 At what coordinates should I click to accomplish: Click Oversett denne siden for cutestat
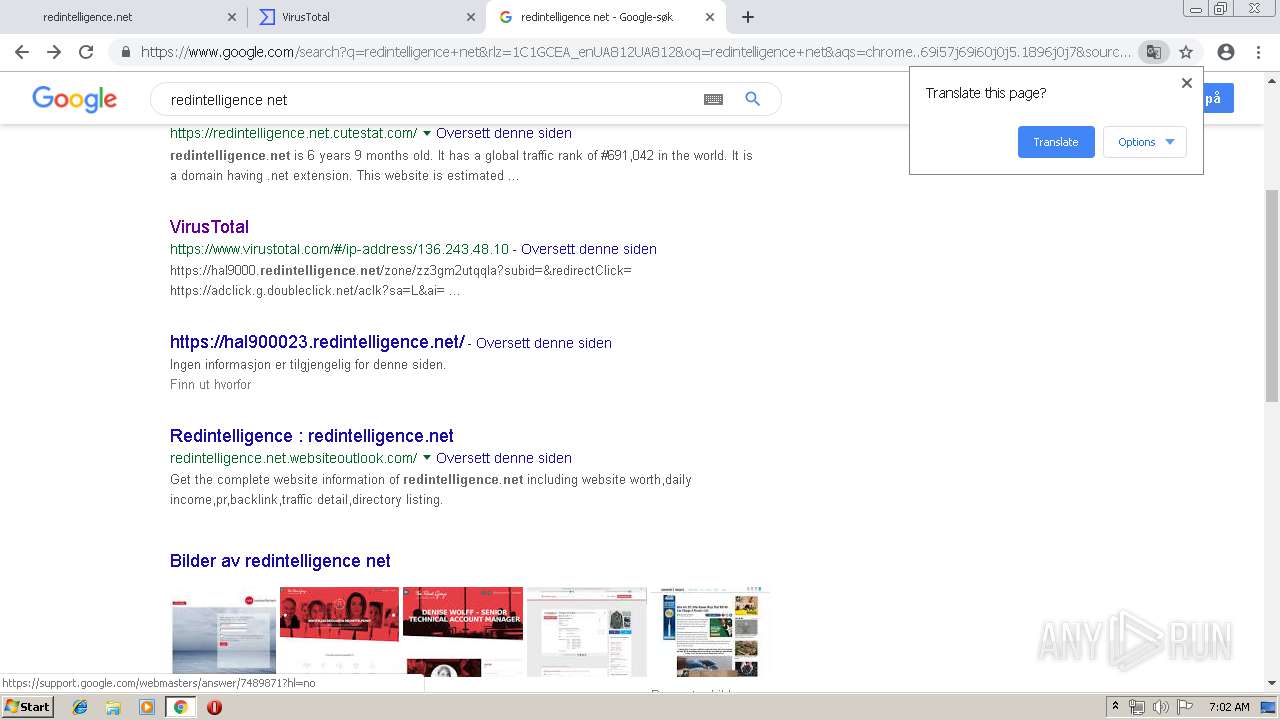[x=504, y=133]
